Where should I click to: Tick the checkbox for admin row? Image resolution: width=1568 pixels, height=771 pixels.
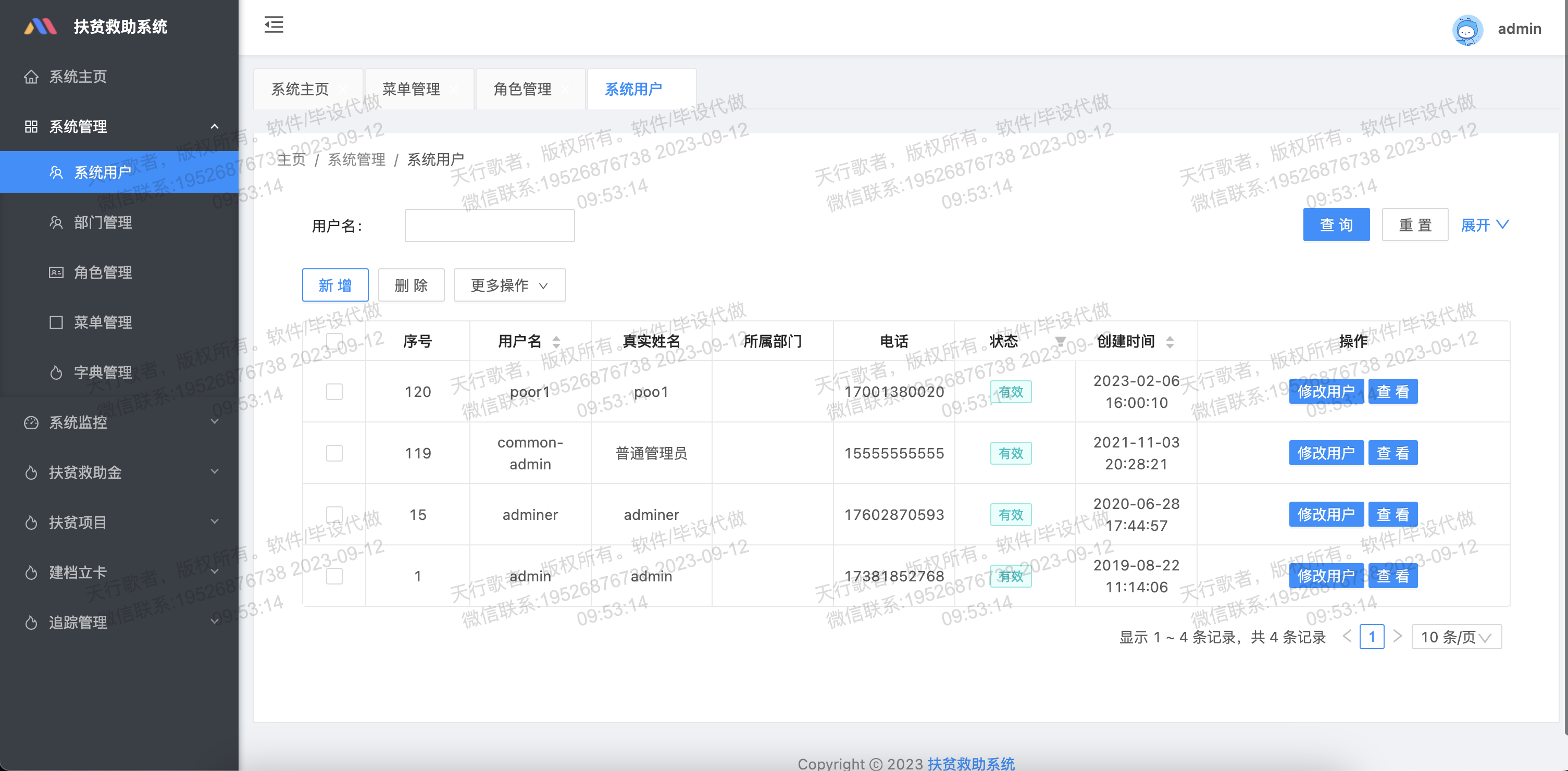point(334,576)
